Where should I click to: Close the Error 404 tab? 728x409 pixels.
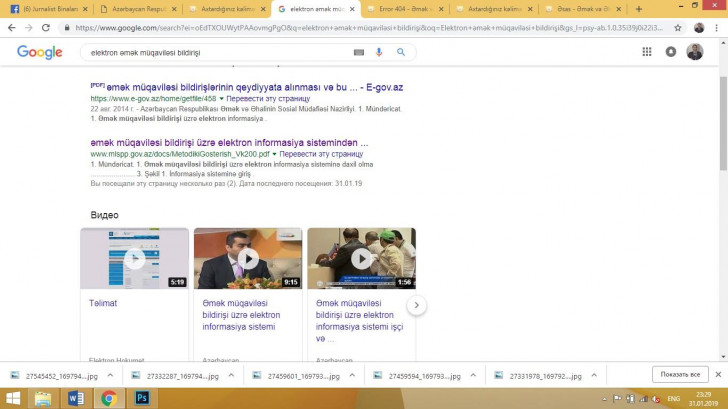coord(441,9)
